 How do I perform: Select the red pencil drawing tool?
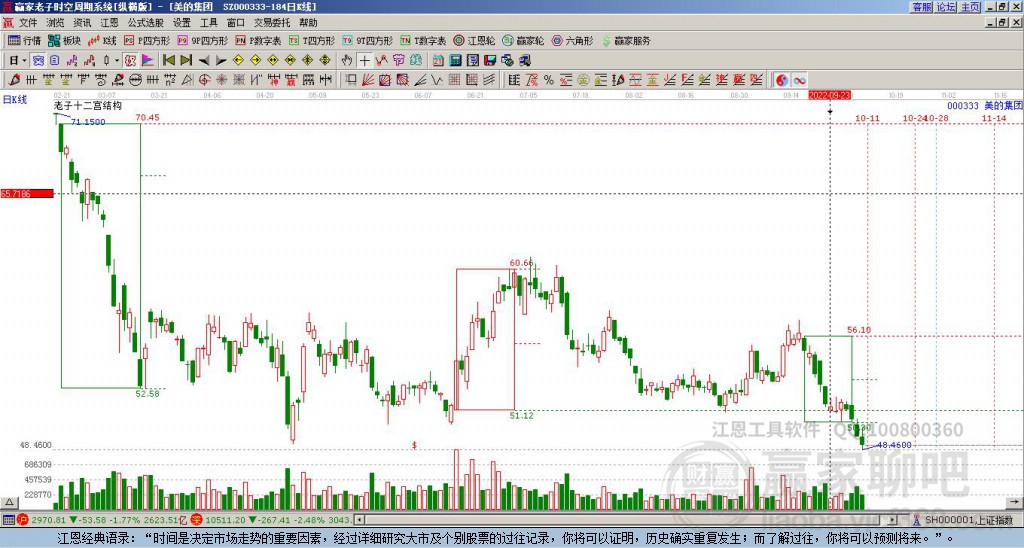point(13,80)
